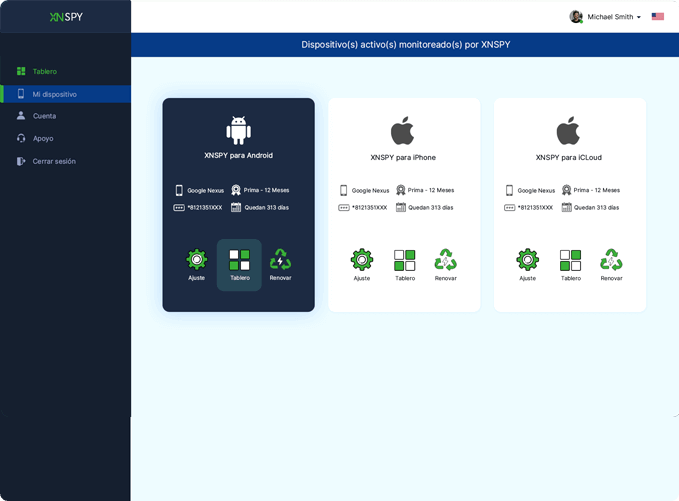679x501 pixels.
Task: Click Apple logo on iPhone card
Action: [402, 131]
